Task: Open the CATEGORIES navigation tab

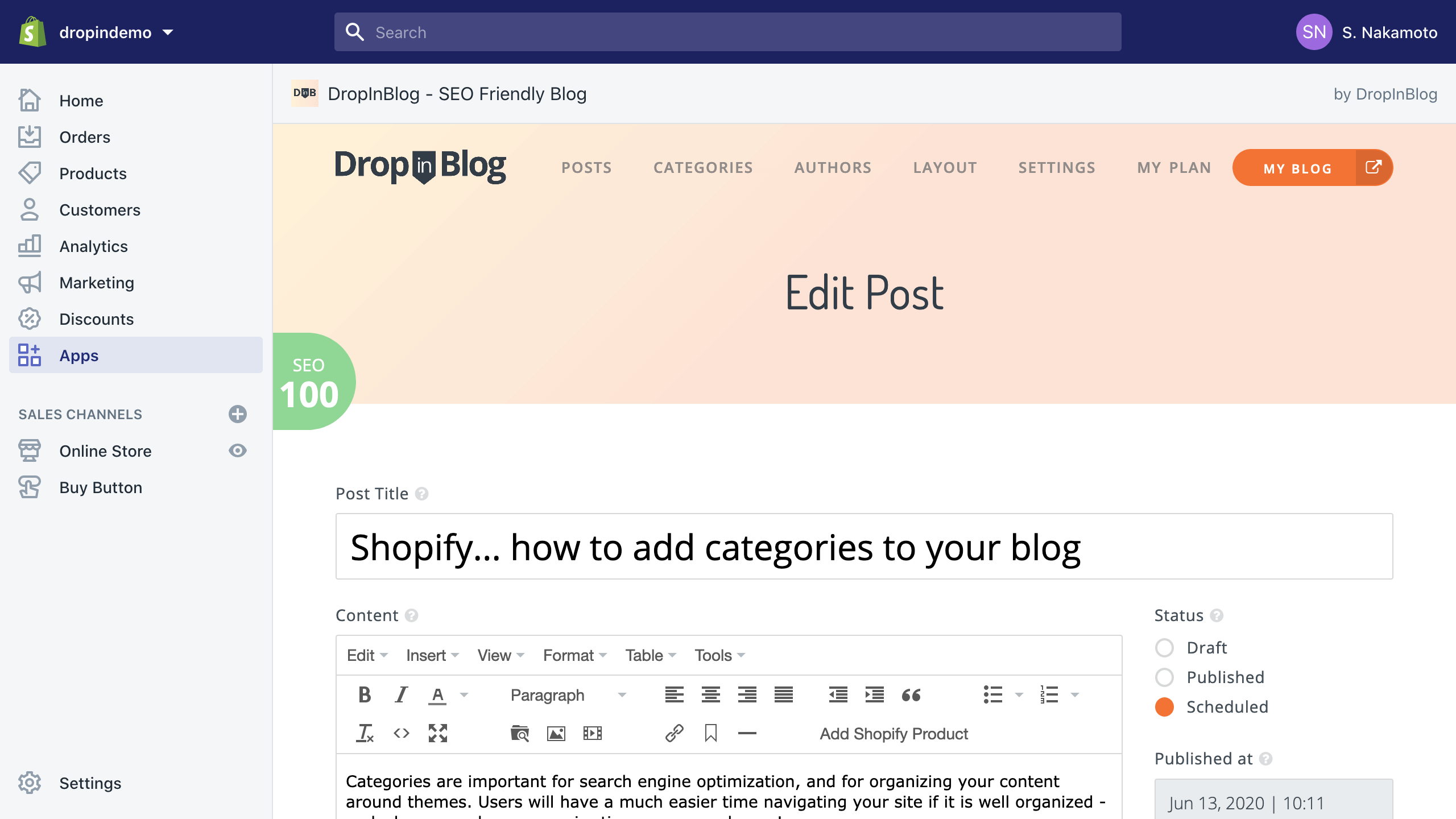Action: tap(704, 167)
